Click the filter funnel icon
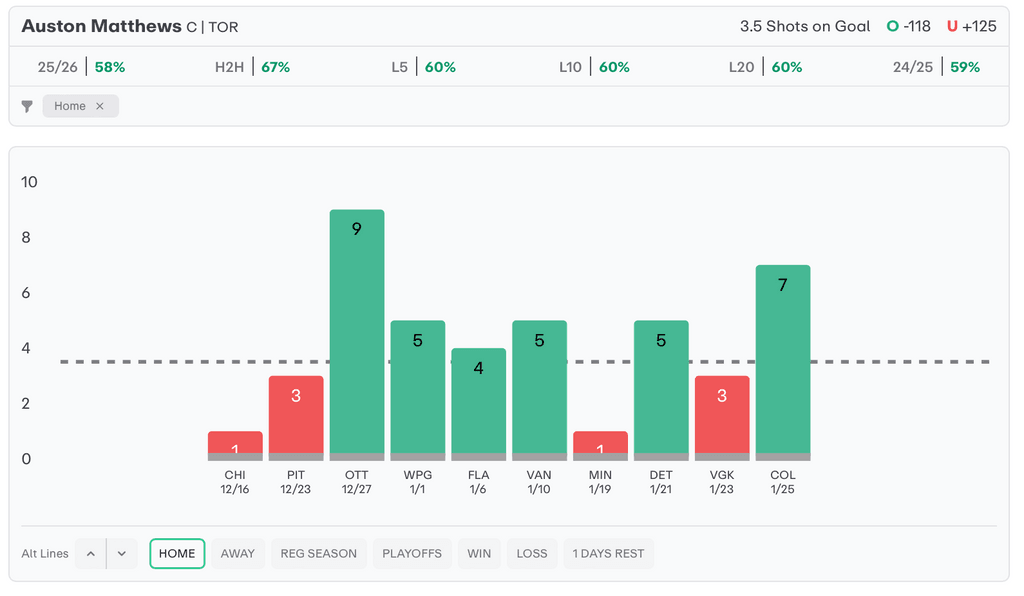Image resolution: width=1024 pixels, height=596 pixels. click(x=27, y=106)
